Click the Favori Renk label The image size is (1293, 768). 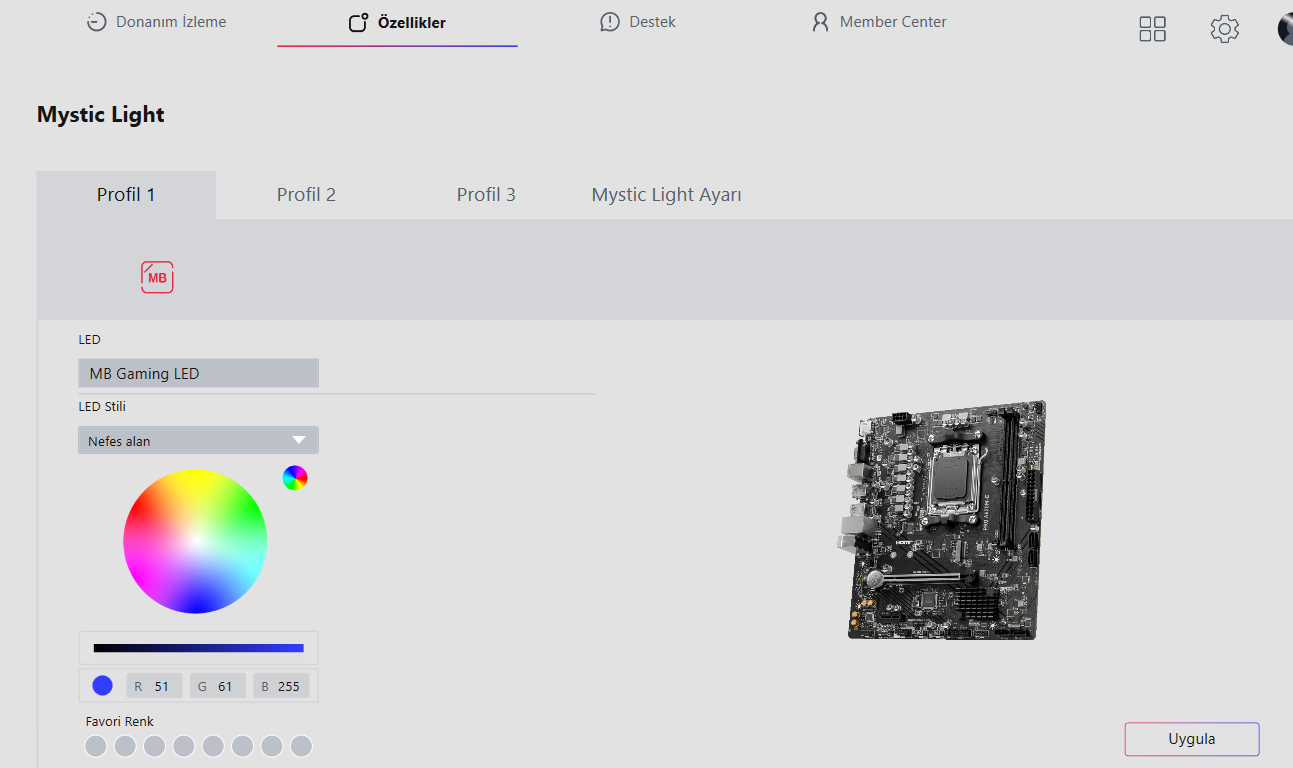pyautogui.click(x=120, y=721)
